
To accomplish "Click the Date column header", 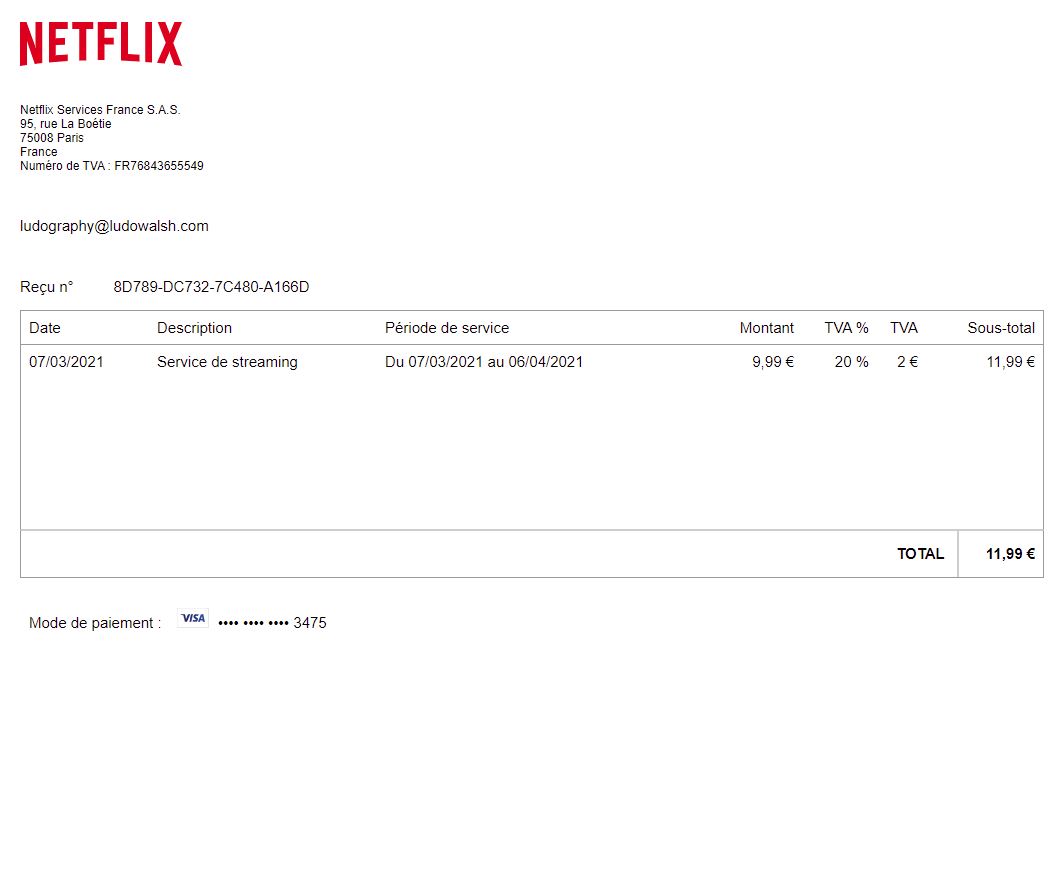I will (x=45, y=328).
